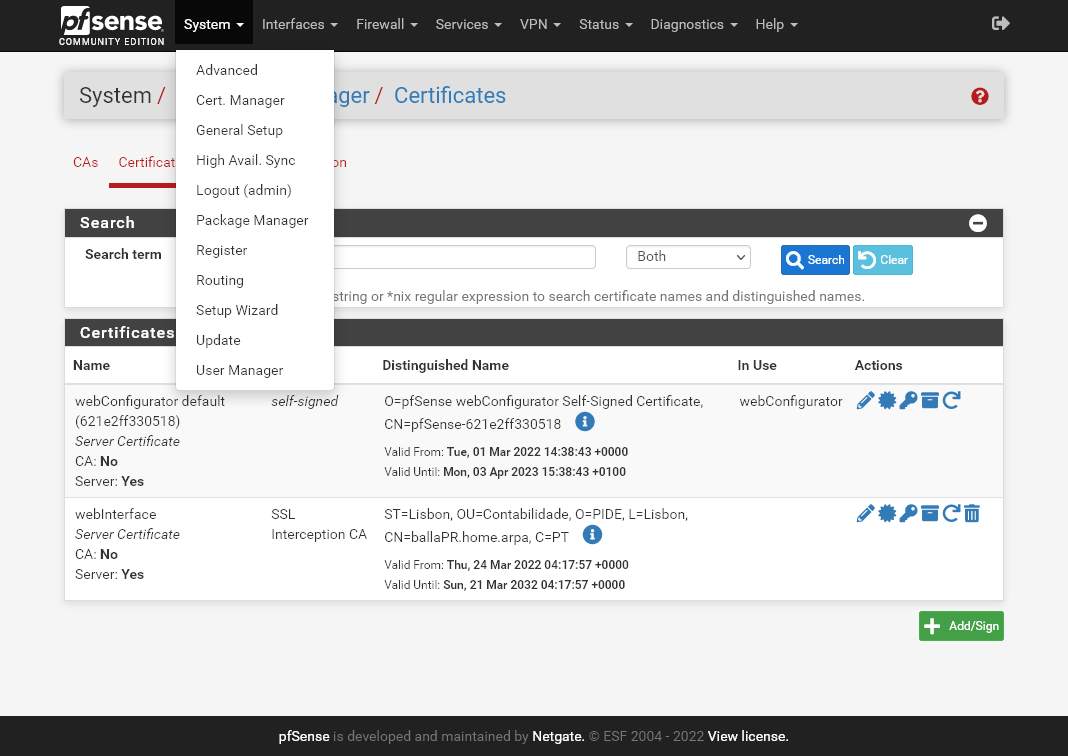Screen dimensions: 1068x756
Task: Click the trash icon to delete webInterface
Action: 972,514
